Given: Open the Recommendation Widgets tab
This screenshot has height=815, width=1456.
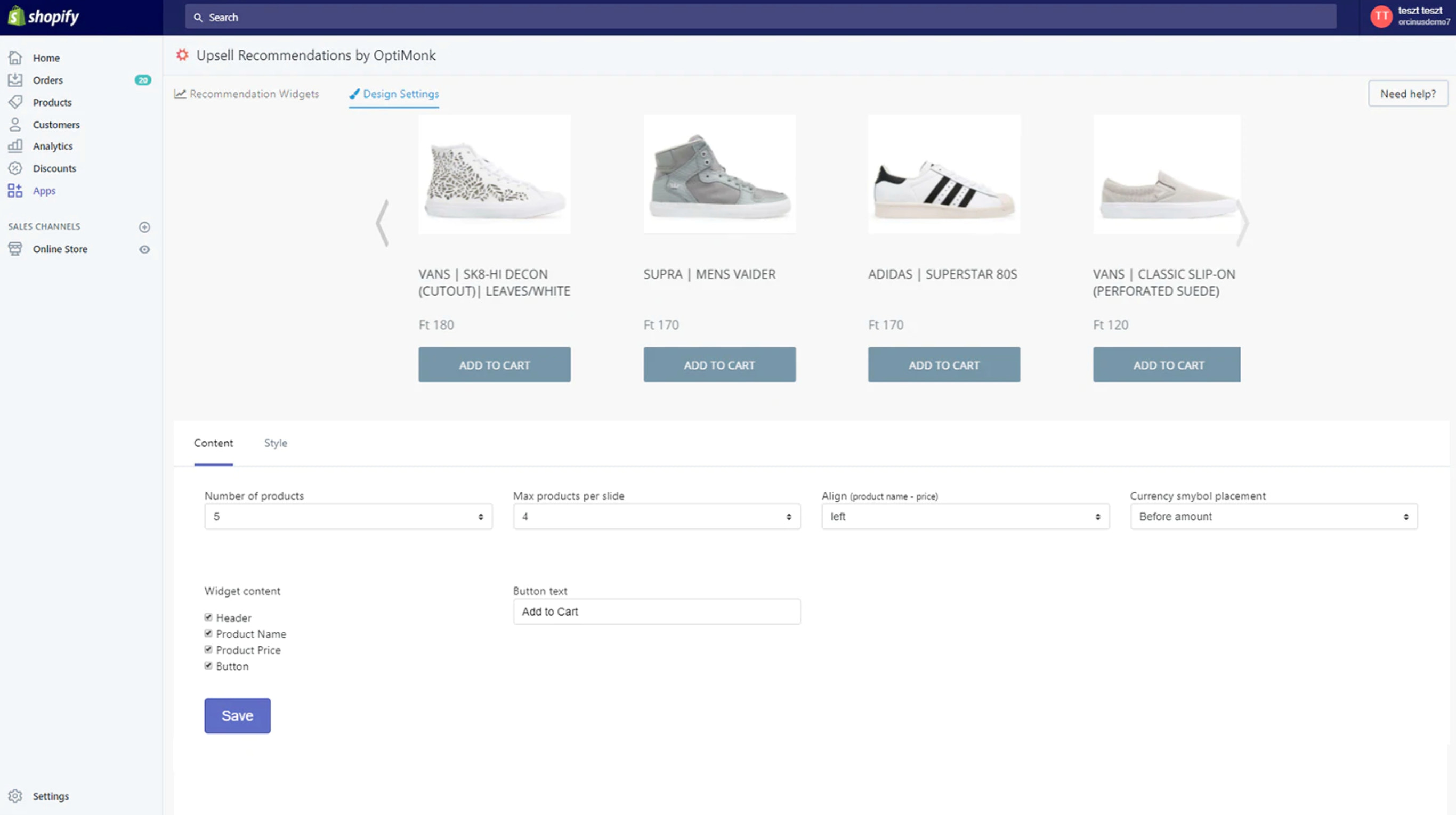Looking at the screenshot, I should click(254, 94).
